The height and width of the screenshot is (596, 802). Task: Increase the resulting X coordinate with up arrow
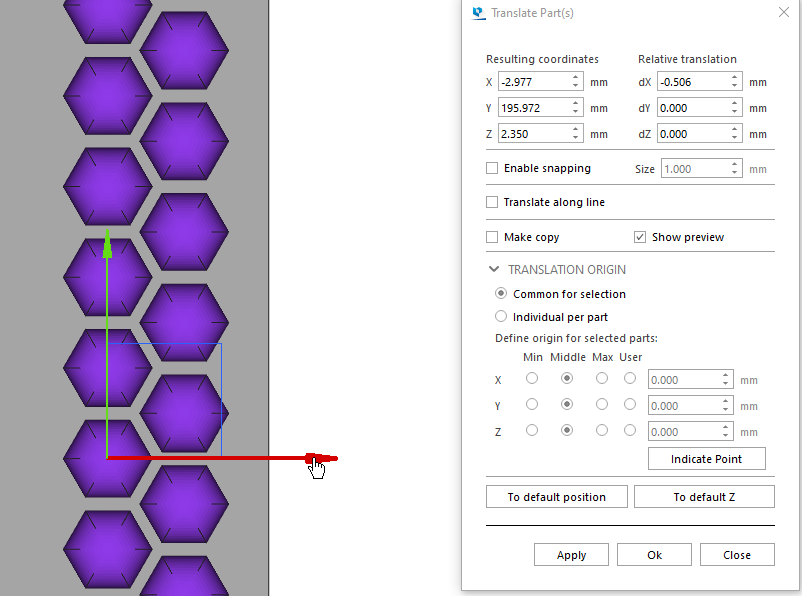click(576, 77)
